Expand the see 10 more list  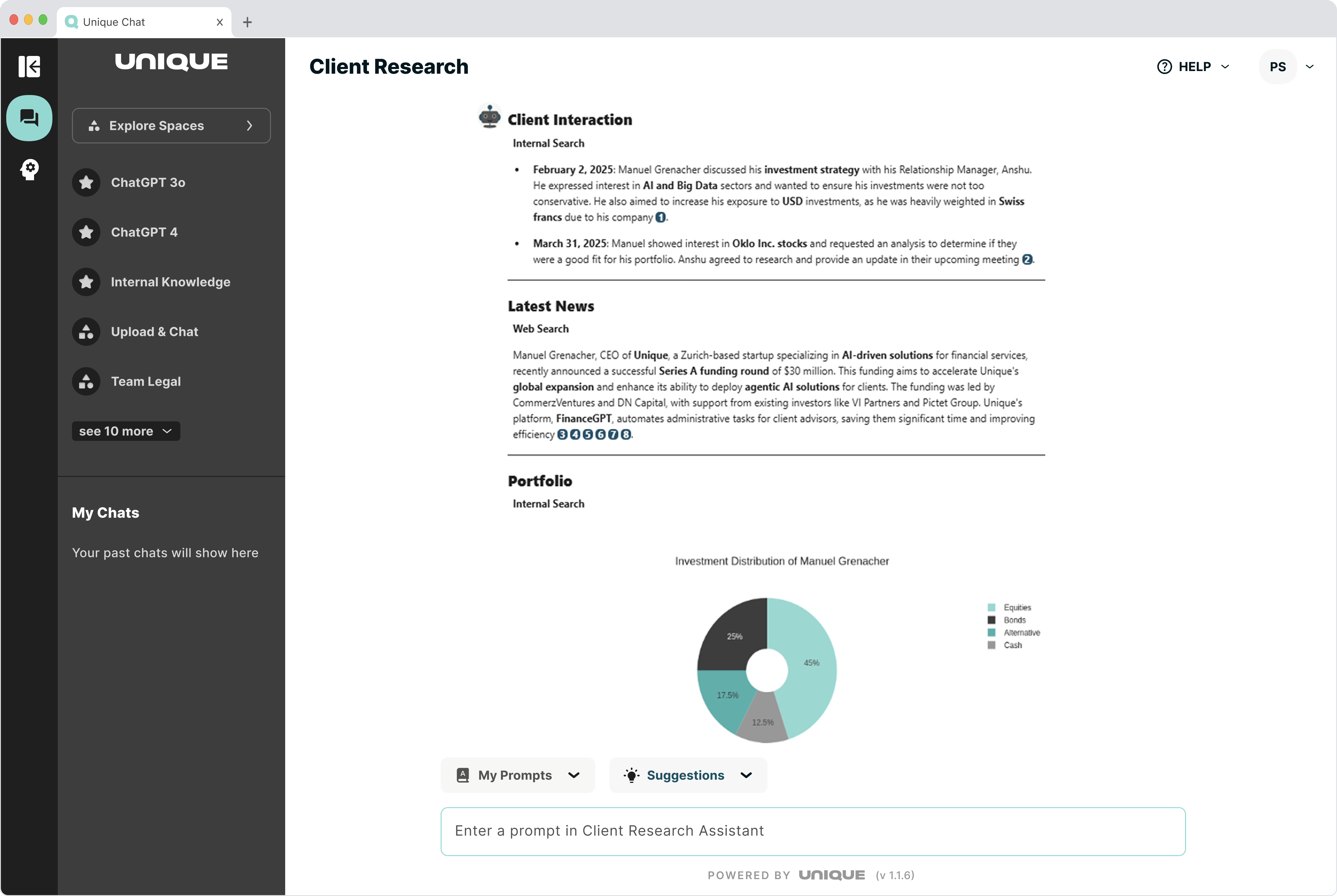point(125,431)
